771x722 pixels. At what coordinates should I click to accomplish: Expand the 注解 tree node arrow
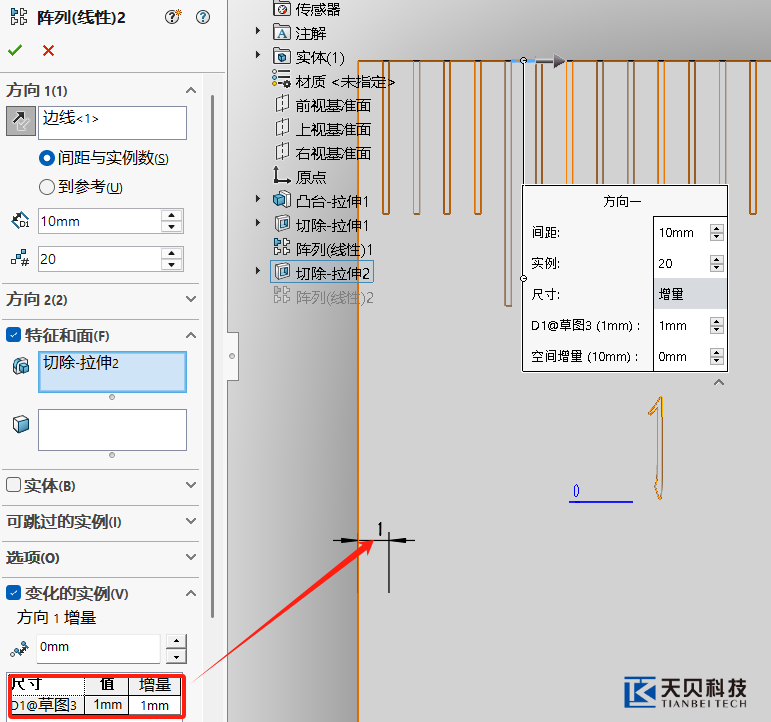(258, 30)
